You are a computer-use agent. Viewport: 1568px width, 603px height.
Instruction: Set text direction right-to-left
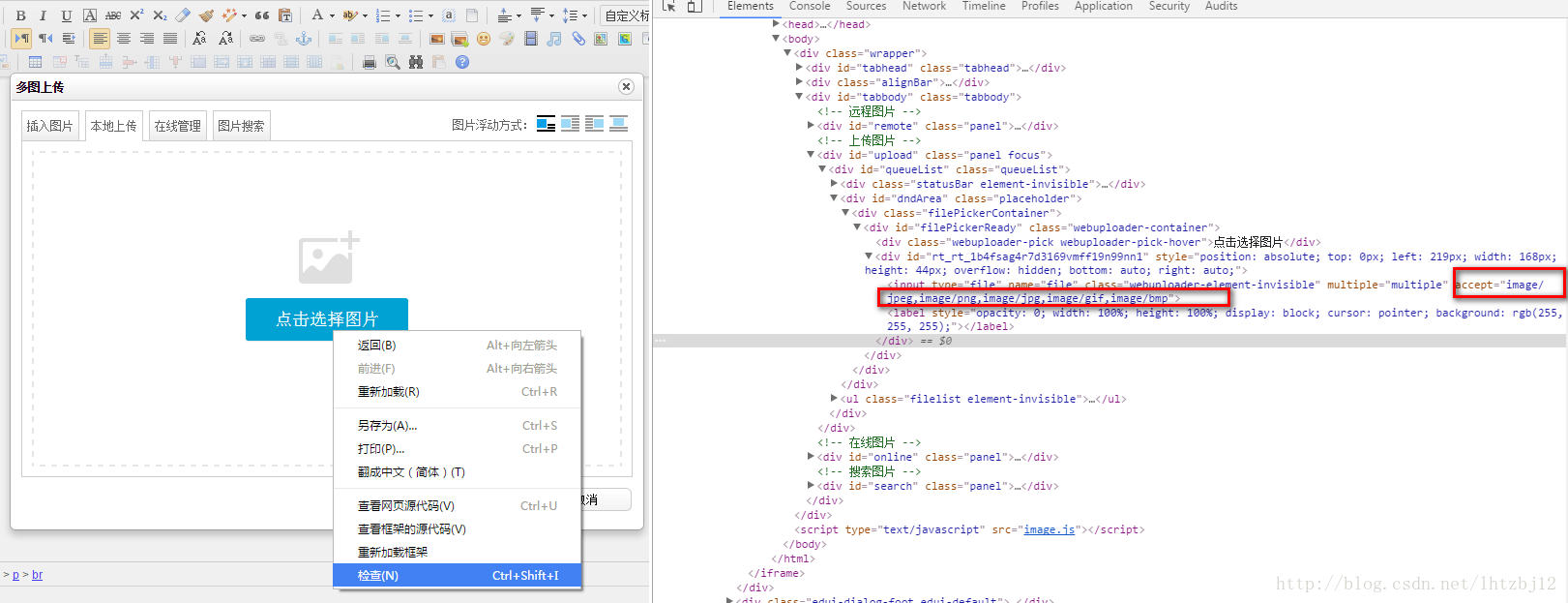pyautogui.click(x=45, y=39)
